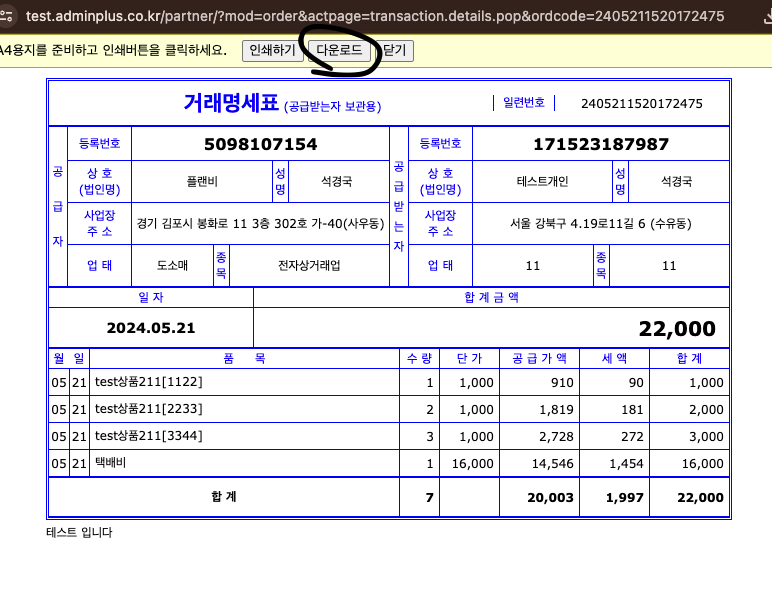772x610 pixels.
Task: Click the URL text in the address bar
Action: pos(375,16)
